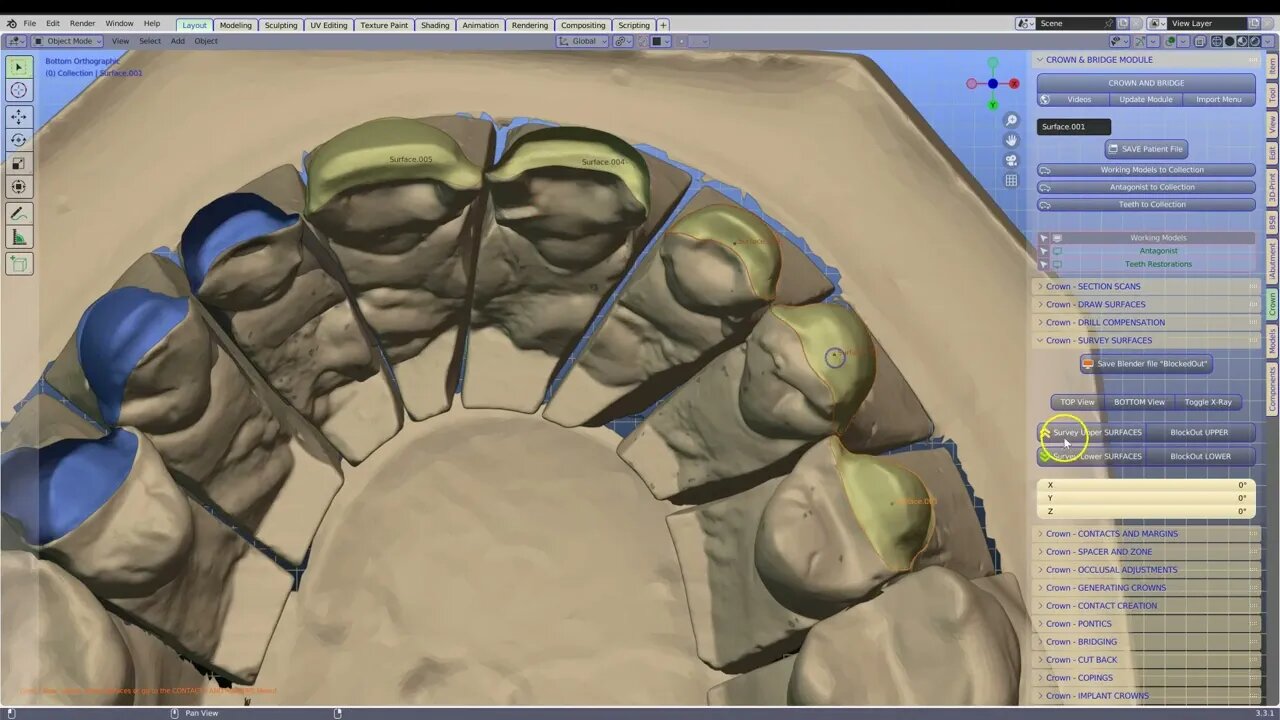Image resolution: width=1280 pixels, height=720 pixels.
Task: Select the Measure ruler tool
Action: (18, 237)
